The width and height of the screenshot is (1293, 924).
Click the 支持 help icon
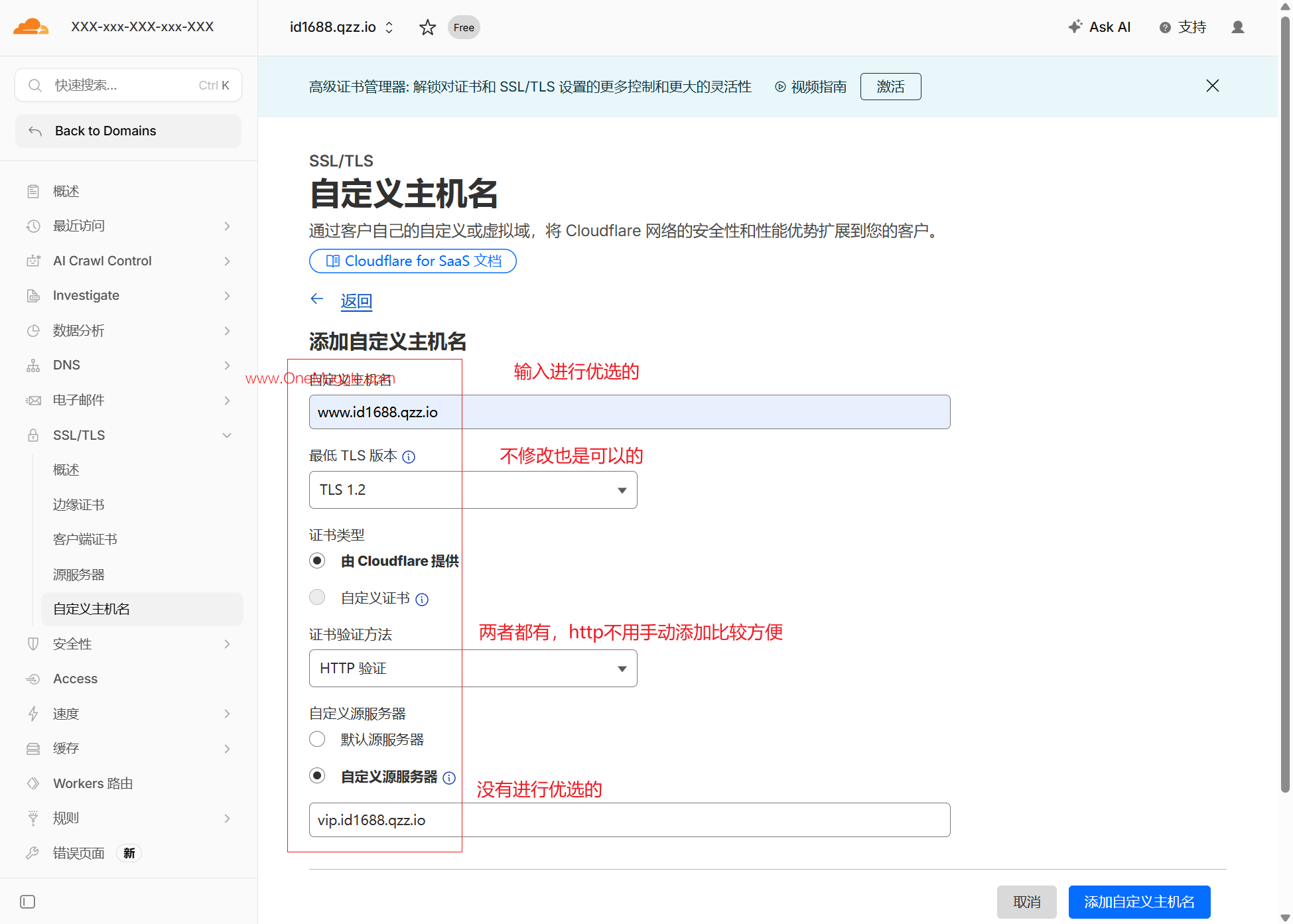coord(1165,27)
